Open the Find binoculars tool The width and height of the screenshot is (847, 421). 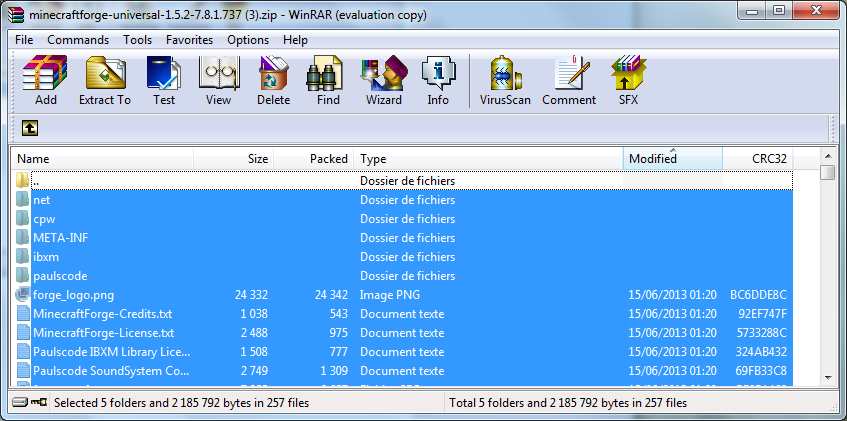click(x=328, y=81)
